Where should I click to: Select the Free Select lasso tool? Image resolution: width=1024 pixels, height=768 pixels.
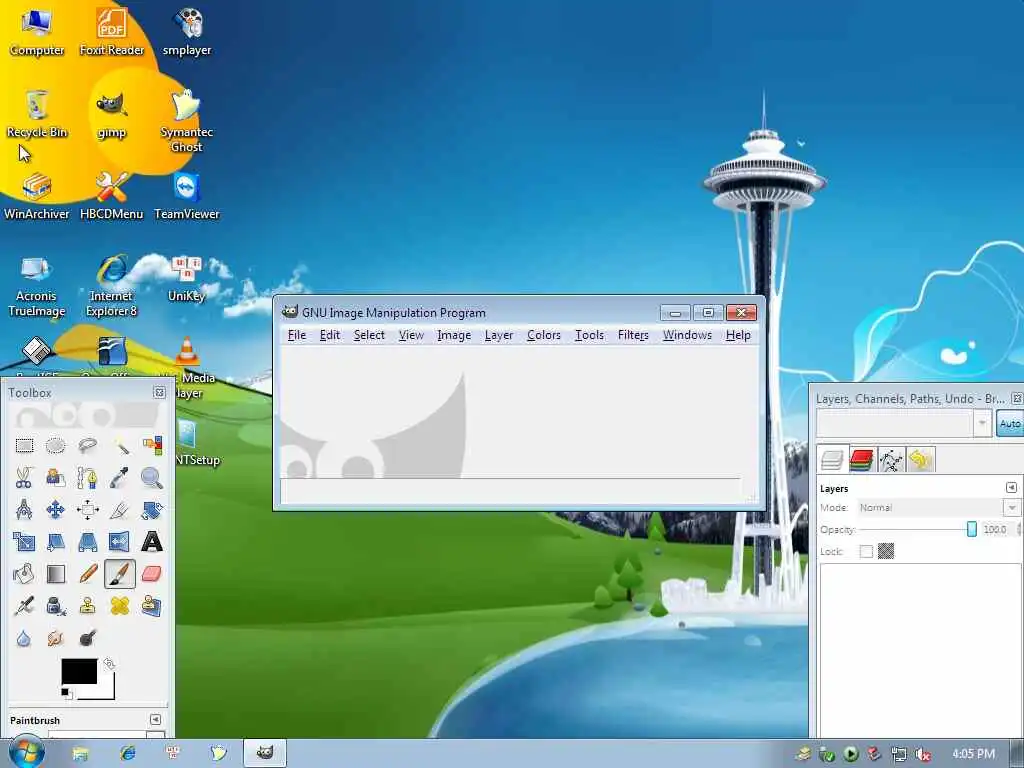point(88,446)
